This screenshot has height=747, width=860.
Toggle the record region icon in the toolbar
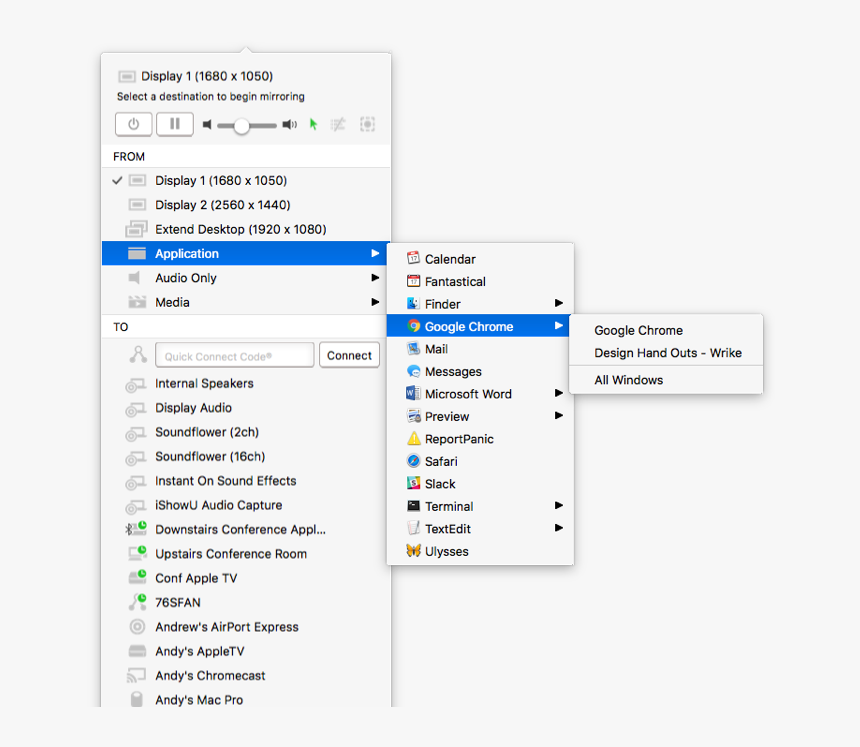click(367, 124)
